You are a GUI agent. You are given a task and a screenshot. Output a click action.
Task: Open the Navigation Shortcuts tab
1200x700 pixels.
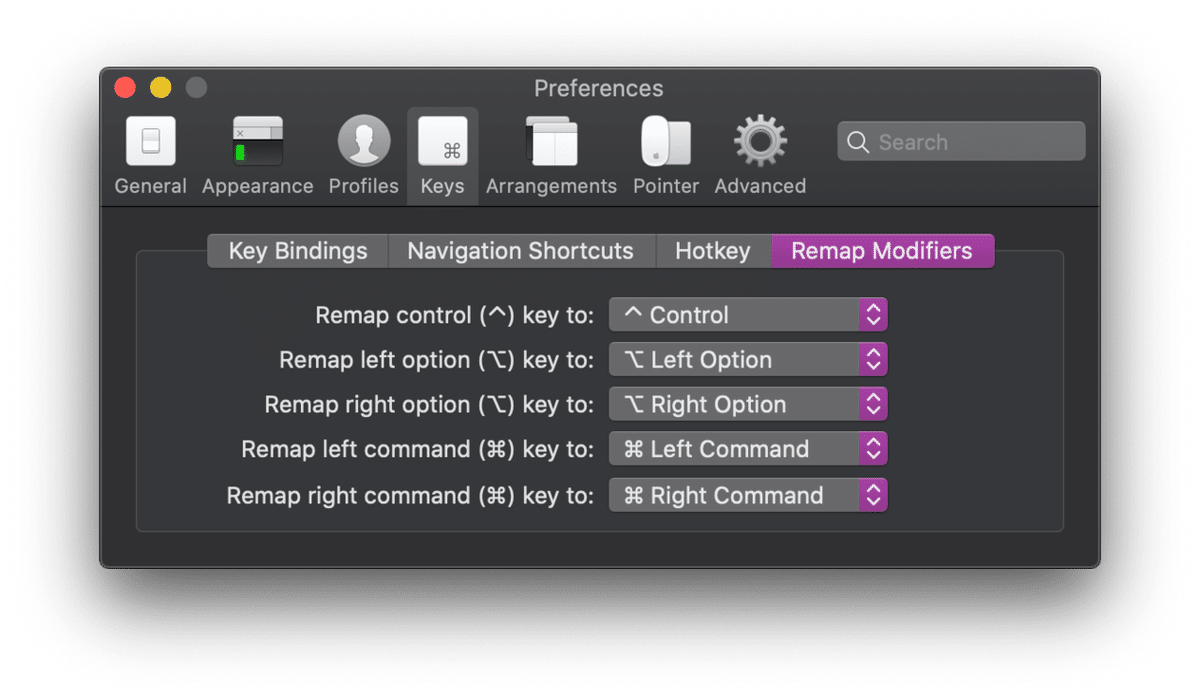pos(520,251)
